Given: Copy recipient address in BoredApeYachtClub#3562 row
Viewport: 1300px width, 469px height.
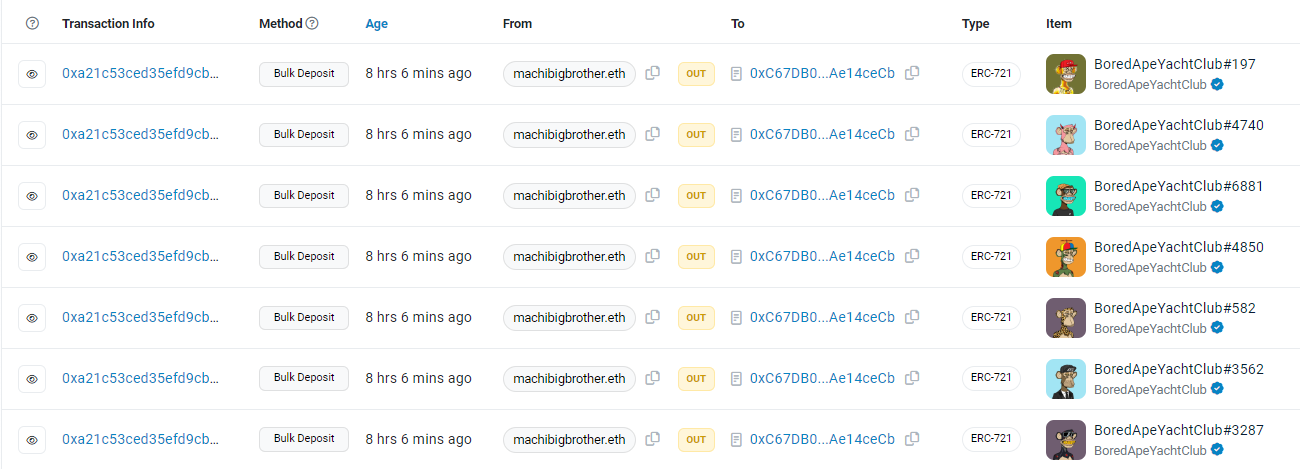Looking at the screenshot, I should (912, 379).
